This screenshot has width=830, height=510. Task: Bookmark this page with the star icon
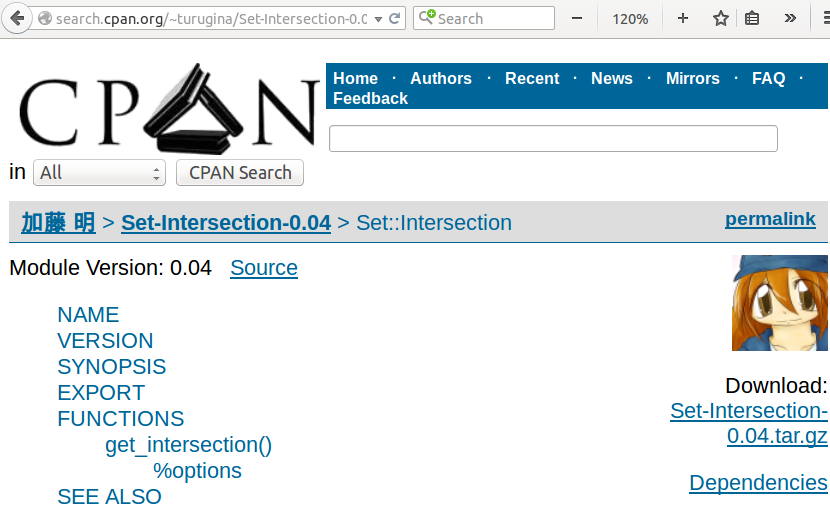(x=721, y=18)
